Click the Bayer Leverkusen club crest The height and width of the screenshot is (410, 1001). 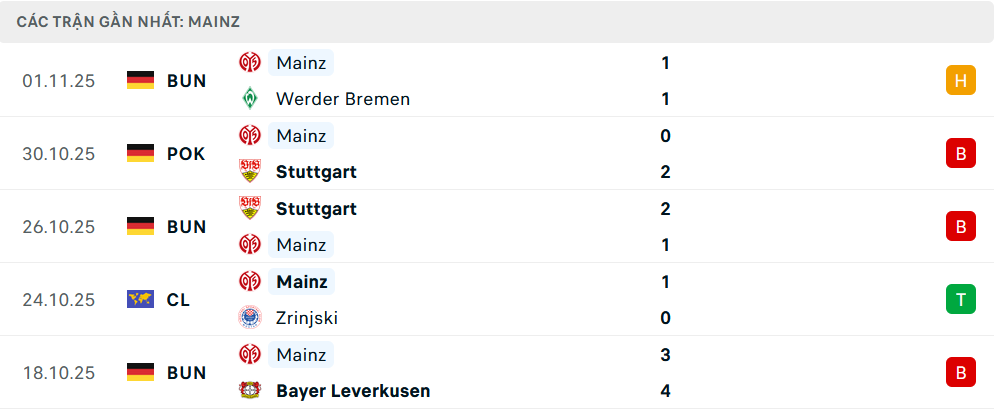(x=250, y=391)
